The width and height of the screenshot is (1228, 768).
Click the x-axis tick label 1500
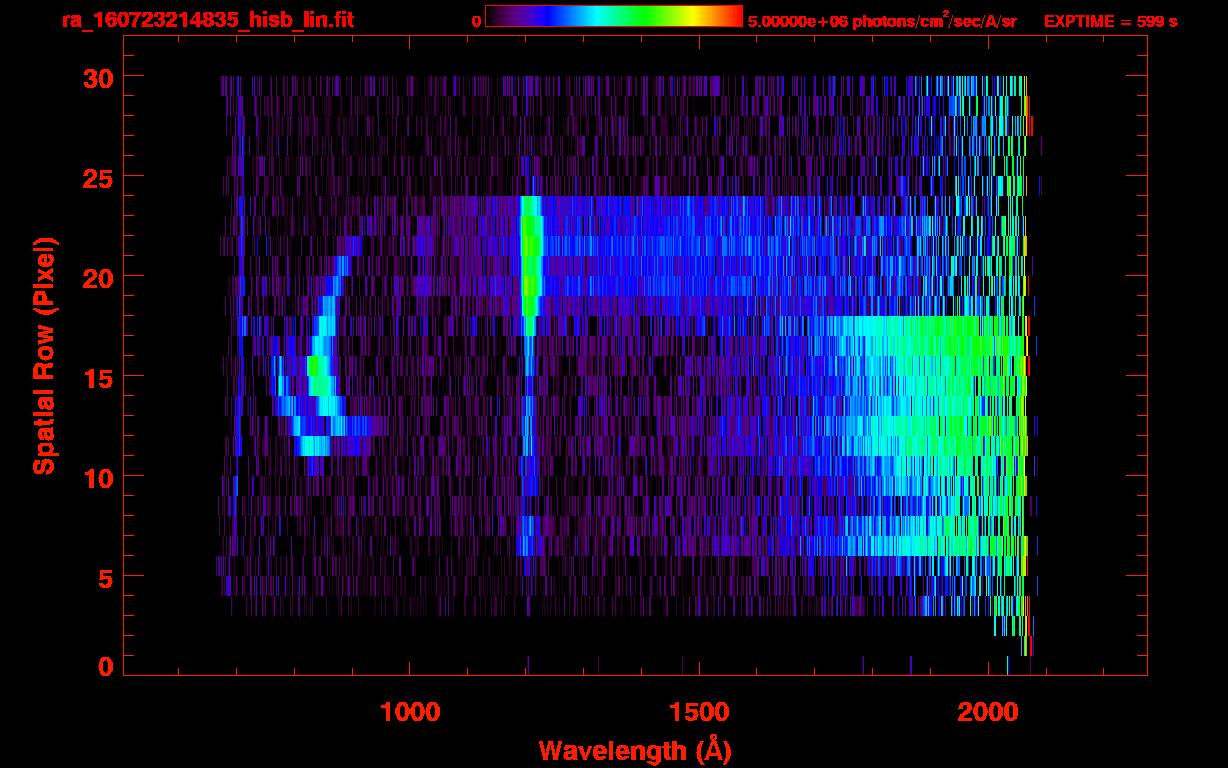click(698, 711)
